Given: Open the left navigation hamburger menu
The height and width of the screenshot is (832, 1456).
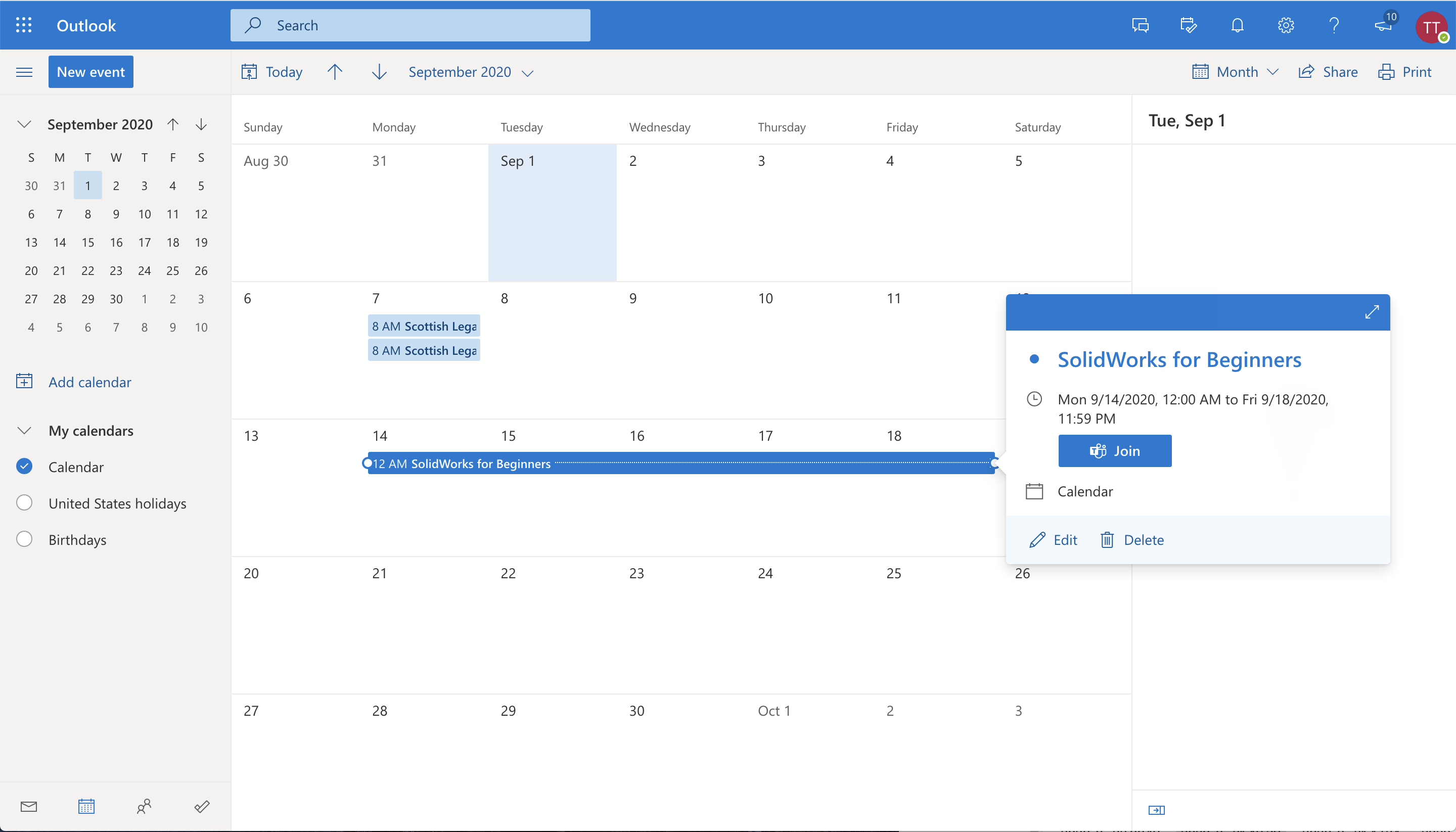Looking at the screenshot, I should tap(23, 71).
